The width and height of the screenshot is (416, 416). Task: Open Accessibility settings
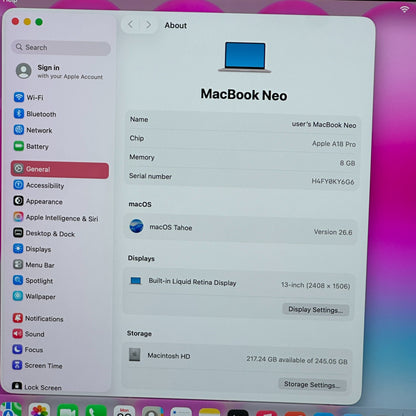(39, 185)
